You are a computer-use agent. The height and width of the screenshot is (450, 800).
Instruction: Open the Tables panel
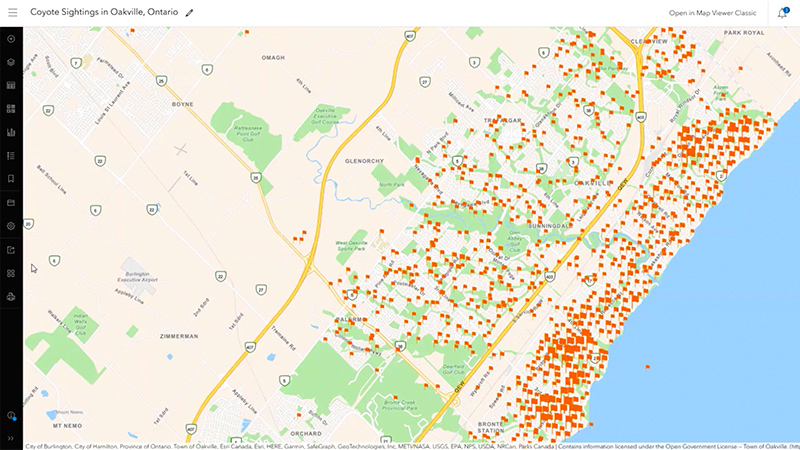tap(11, 85)
